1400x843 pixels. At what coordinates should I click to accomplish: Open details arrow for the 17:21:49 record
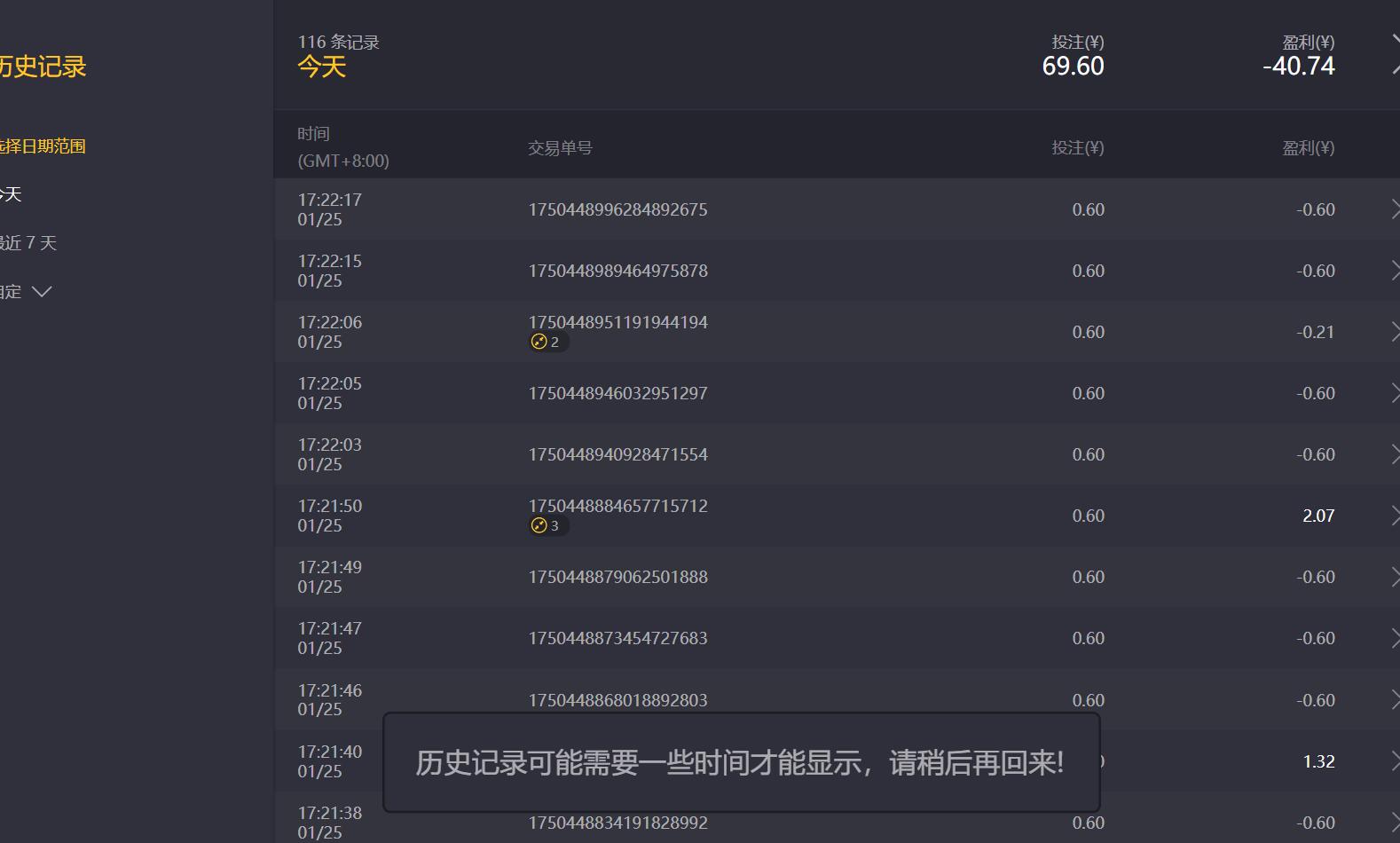pos(1394,577)
